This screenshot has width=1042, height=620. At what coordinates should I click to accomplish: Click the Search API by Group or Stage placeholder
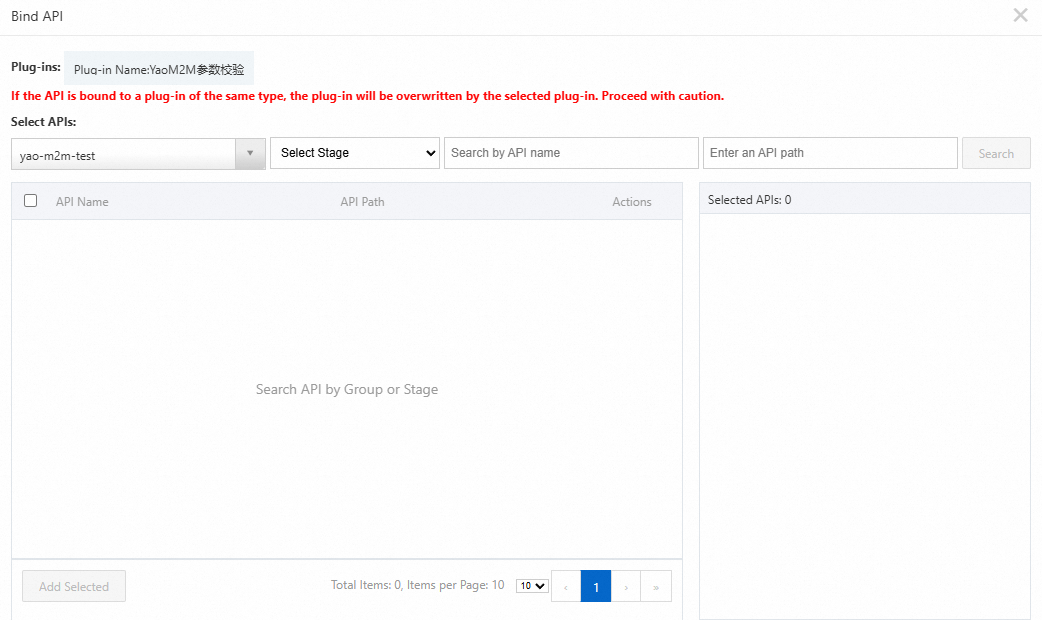347,389
